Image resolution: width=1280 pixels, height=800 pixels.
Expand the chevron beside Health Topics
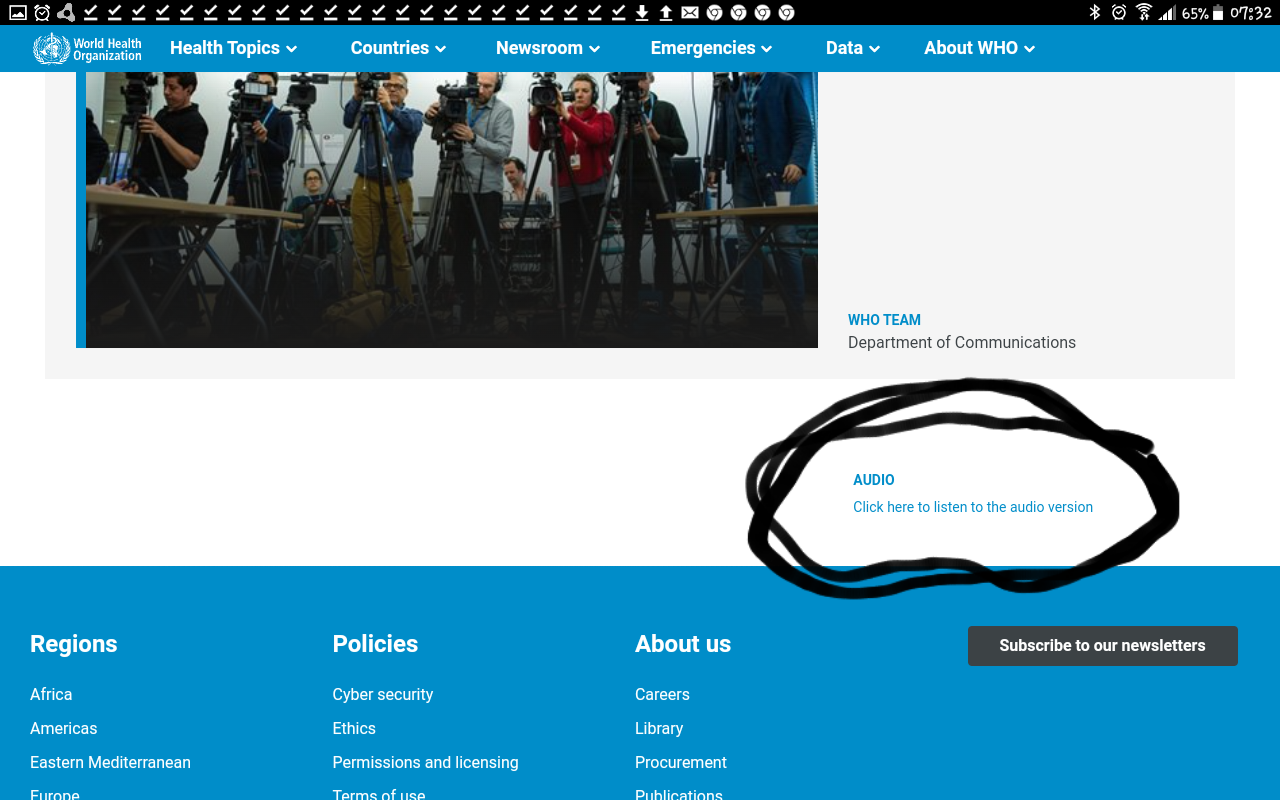click(x=291, y=49)
